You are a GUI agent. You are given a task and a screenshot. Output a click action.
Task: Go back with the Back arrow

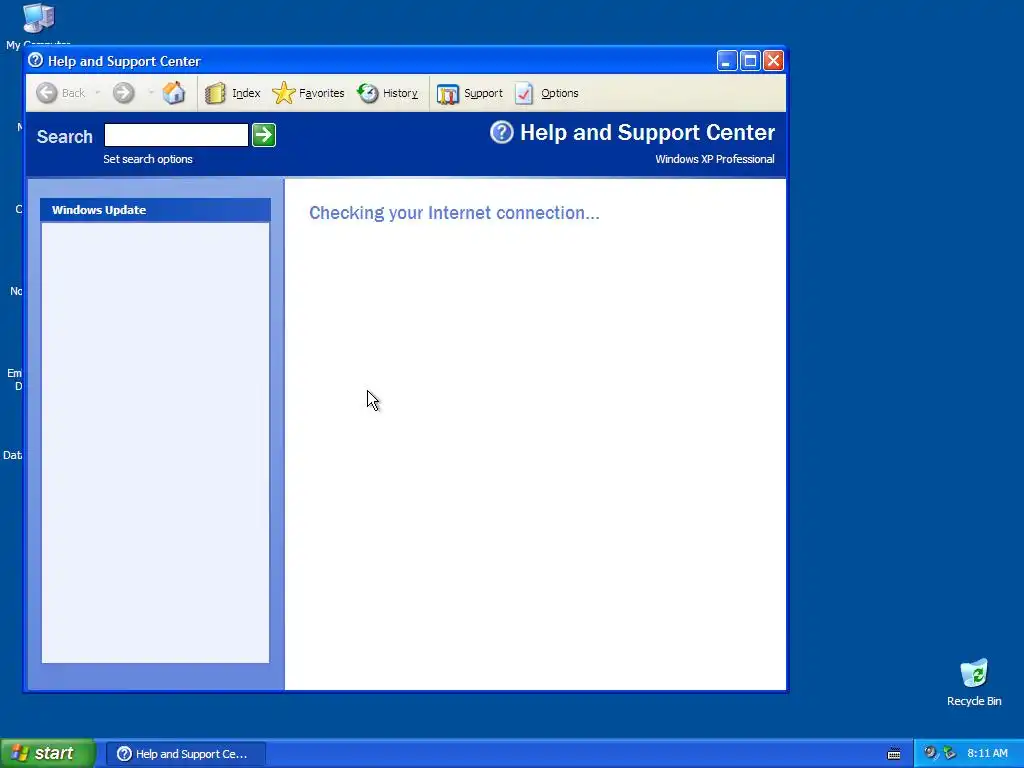[47, 93]
